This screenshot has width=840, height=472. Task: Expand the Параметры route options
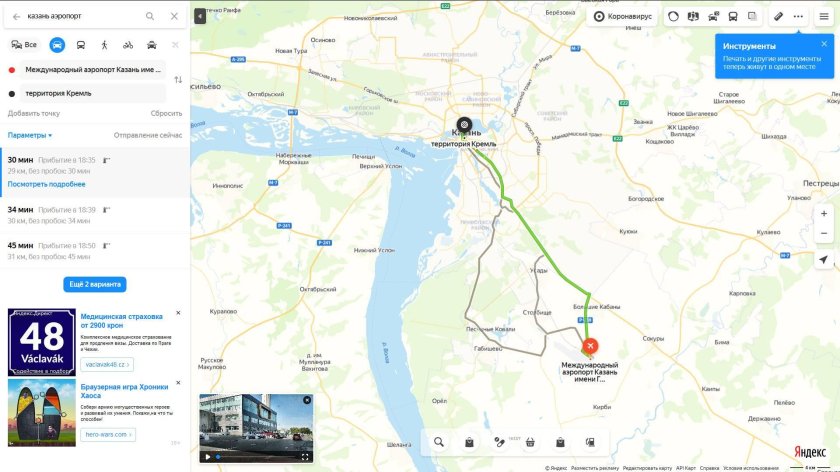[x=30, y=136]
